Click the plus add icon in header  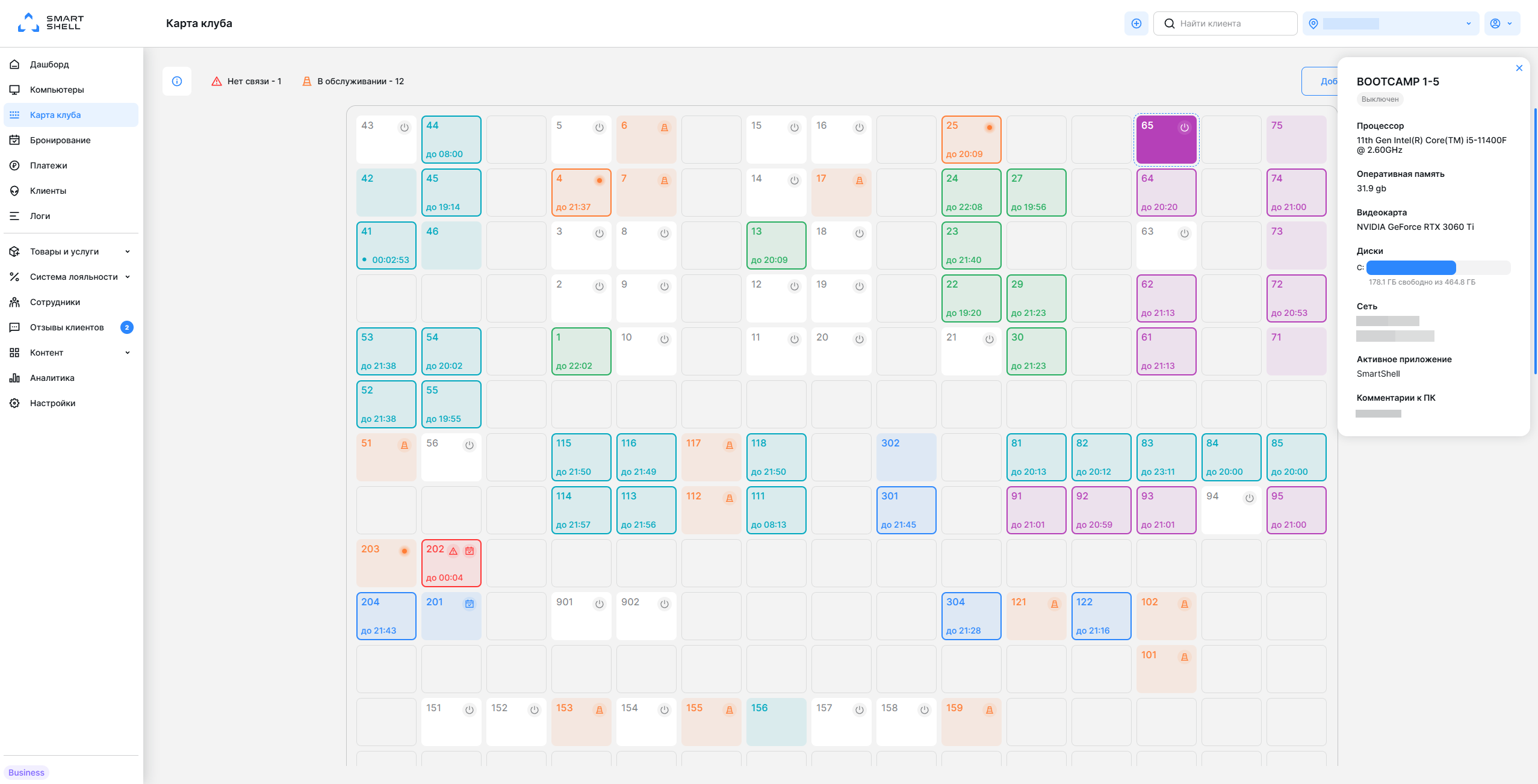point(1136,23)
